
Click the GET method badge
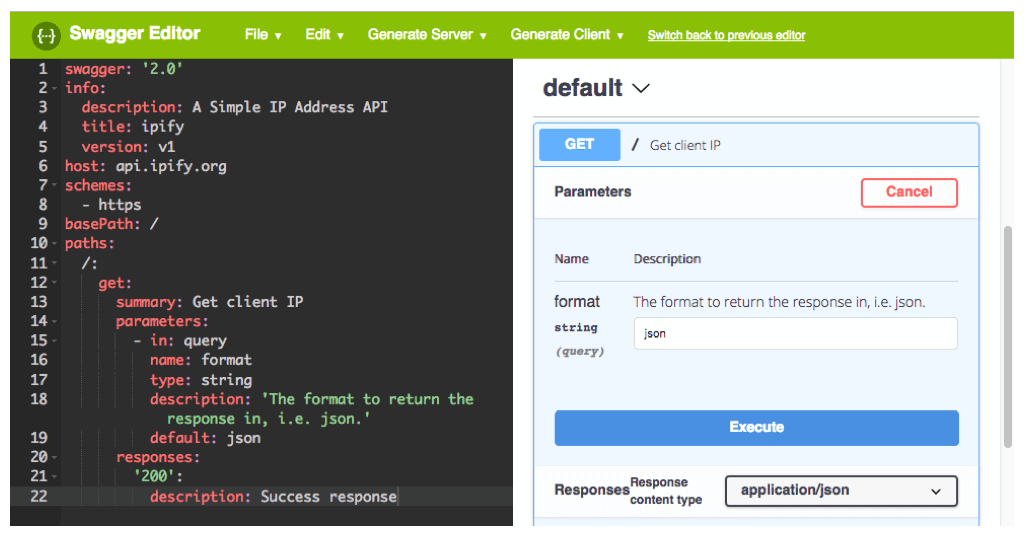click(x=579, y=144)
